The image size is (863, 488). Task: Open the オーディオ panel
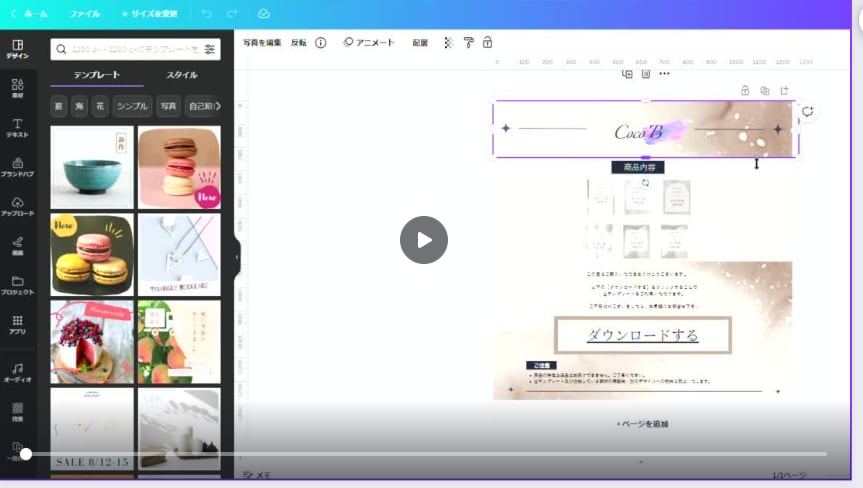tap(18, 372)
